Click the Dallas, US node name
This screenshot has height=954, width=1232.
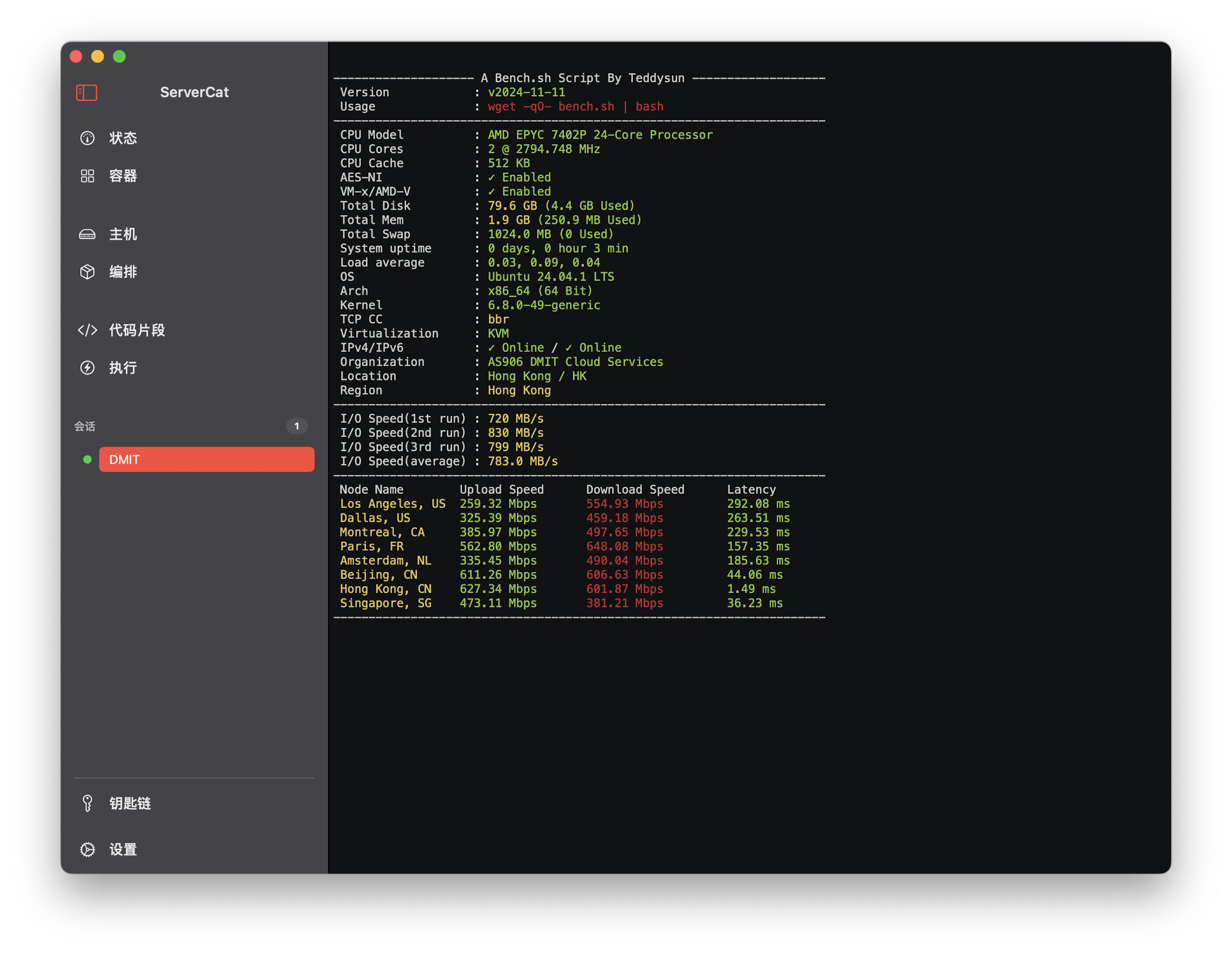[x=375, y=518]
